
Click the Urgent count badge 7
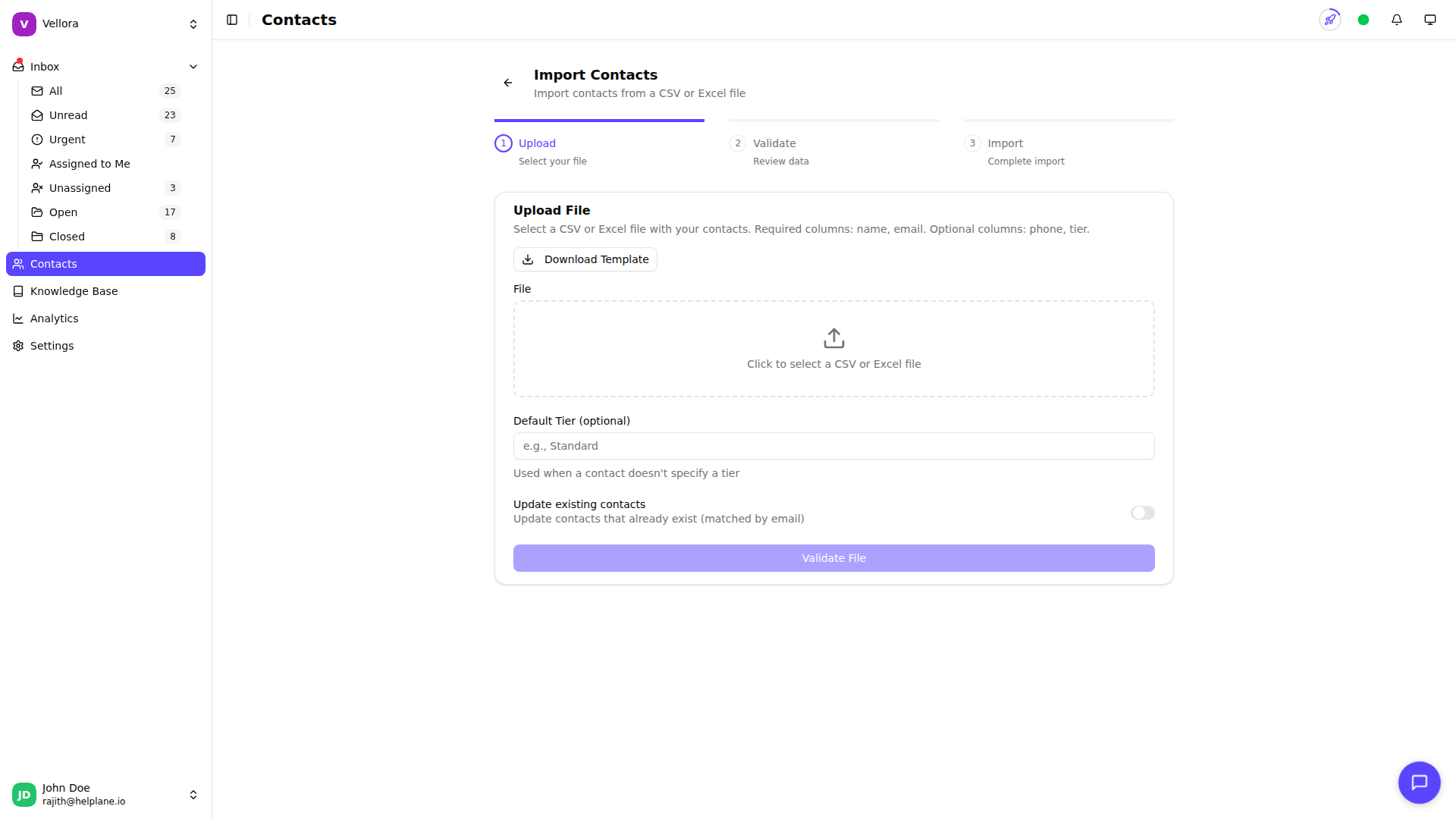[173, 140]
